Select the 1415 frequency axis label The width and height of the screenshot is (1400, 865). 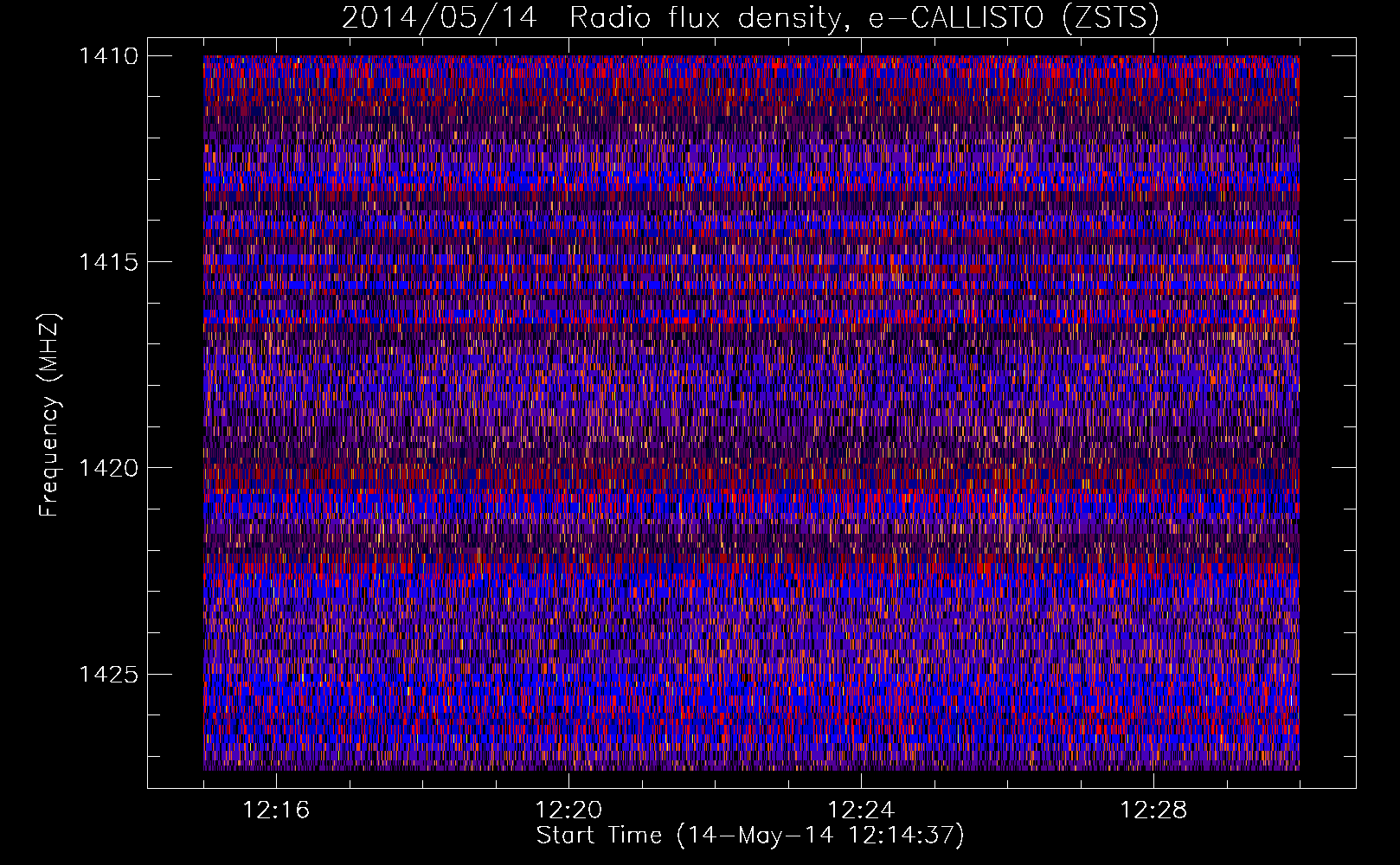[x=108, y=262]
